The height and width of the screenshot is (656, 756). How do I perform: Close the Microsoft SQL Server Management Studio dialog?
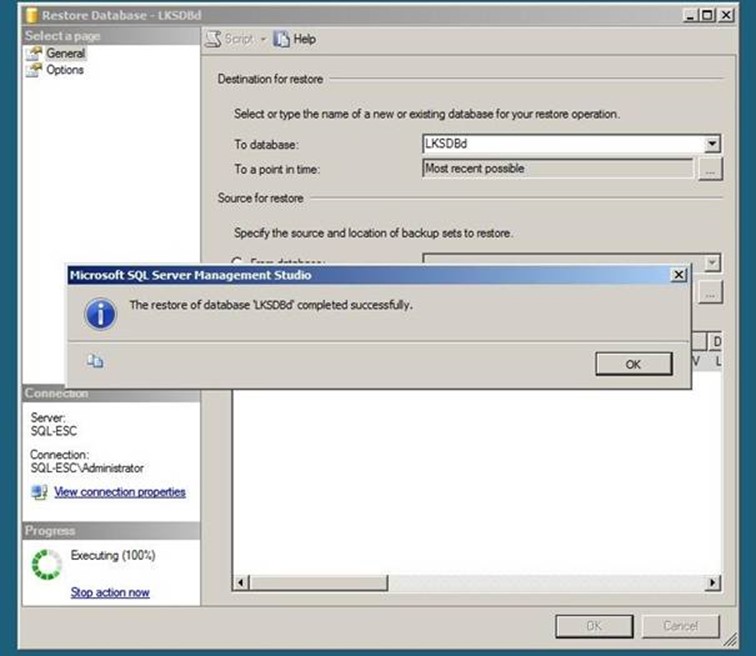click(679, 275)
